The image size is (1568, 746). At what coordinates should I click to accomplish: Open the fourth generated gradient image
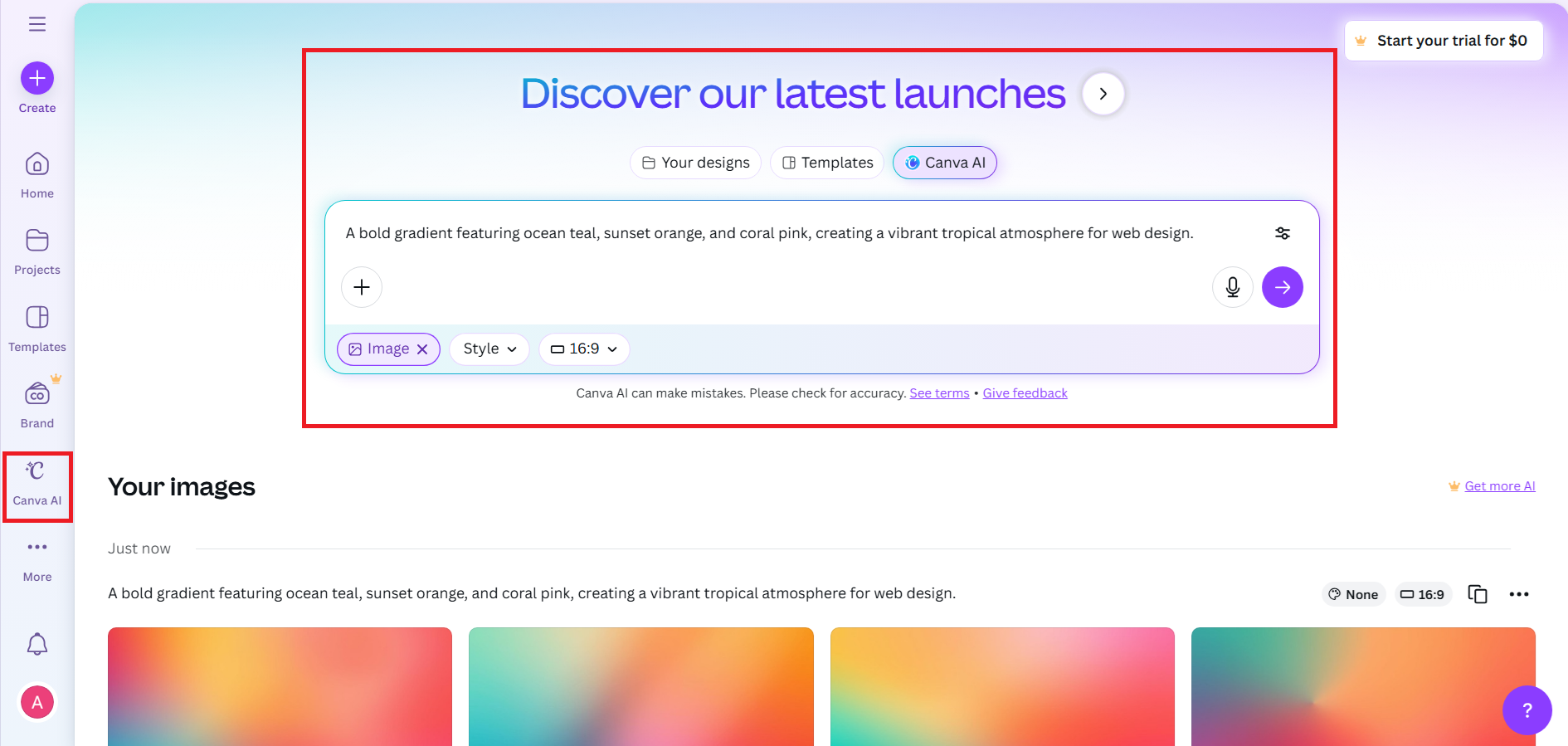tap(1363, 686)
